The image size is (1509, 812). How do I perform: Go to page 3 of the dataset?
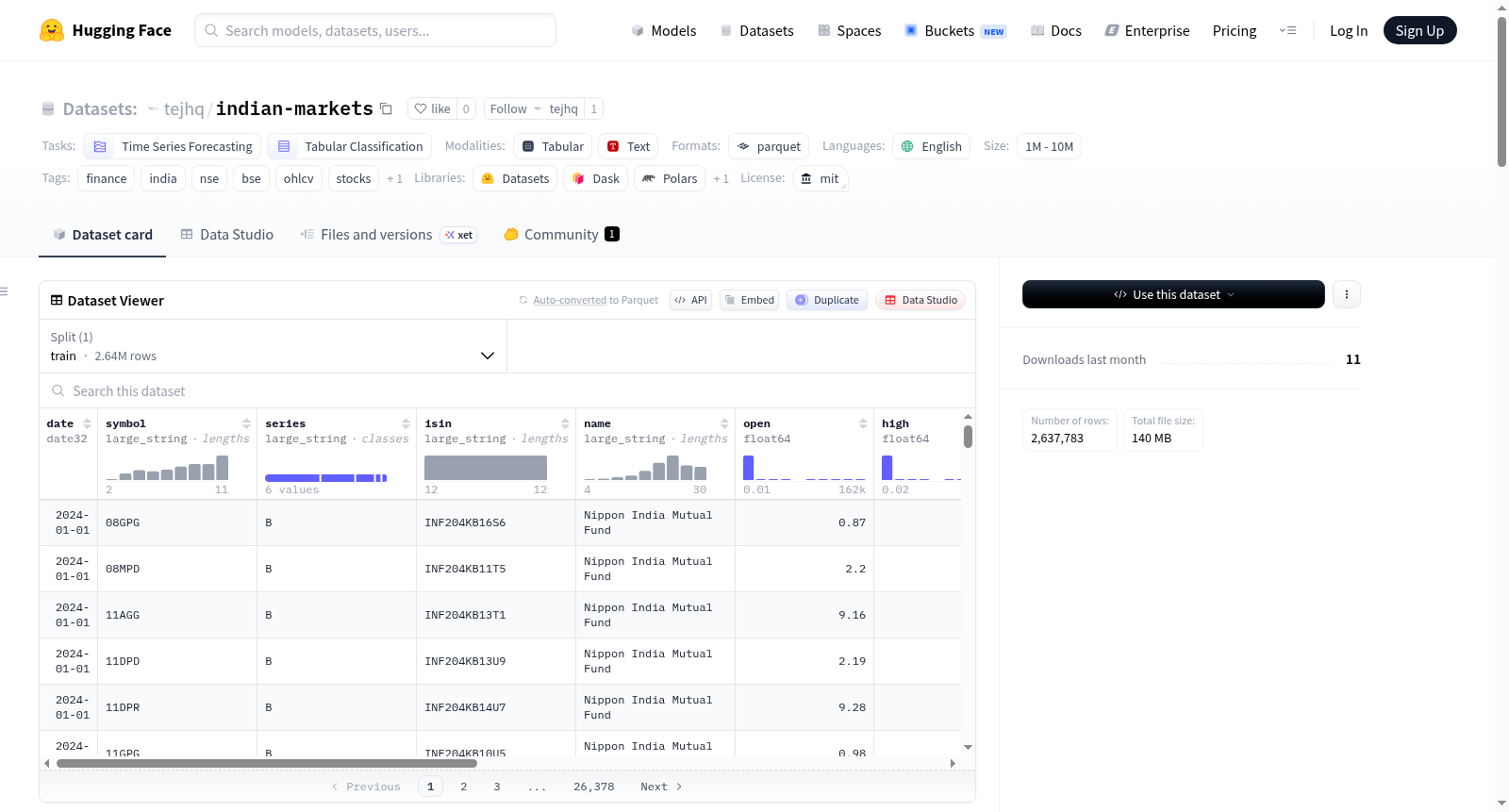[x=497, y=787]
